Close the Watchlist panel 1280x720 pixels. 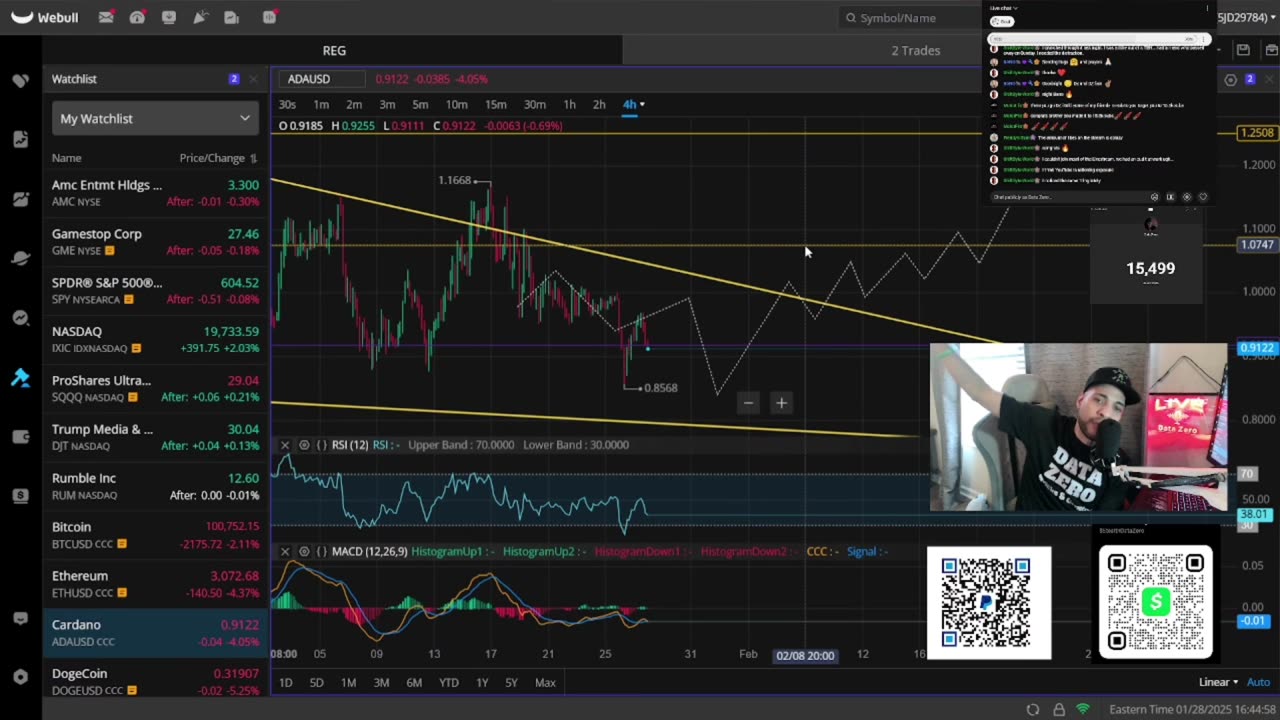pos(253,79)
